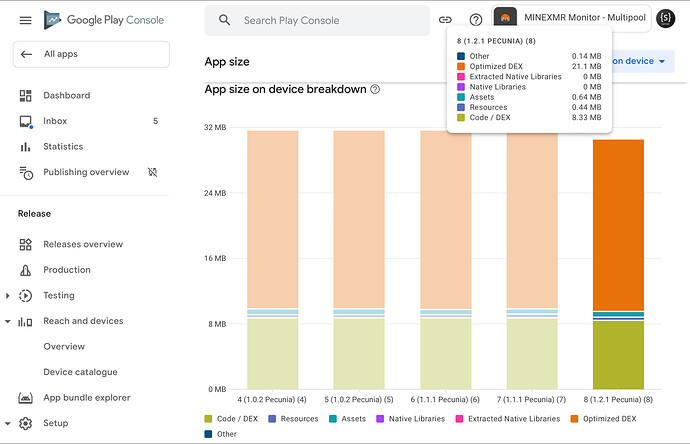Click the search magnifier icon
The width and height of the screenshot is (690, 444).
[224, 20]
